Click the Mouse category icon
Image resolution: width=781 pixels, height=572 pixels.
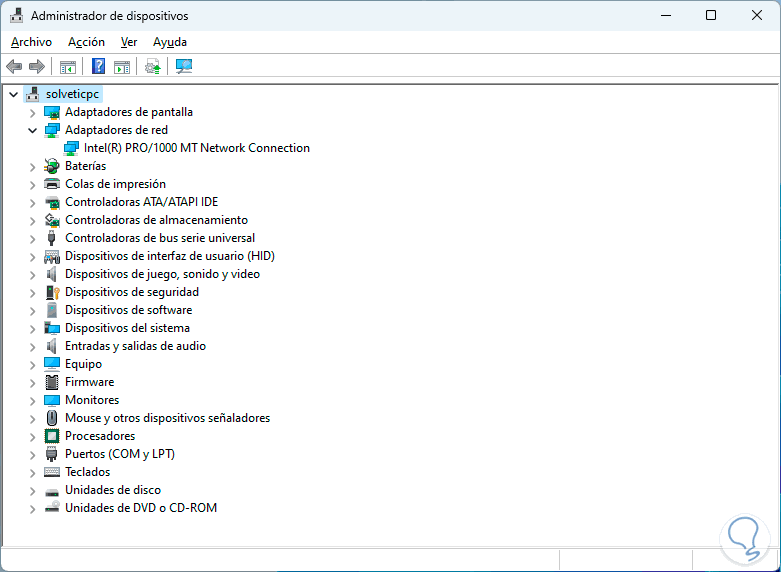click(x=52, y=418)
